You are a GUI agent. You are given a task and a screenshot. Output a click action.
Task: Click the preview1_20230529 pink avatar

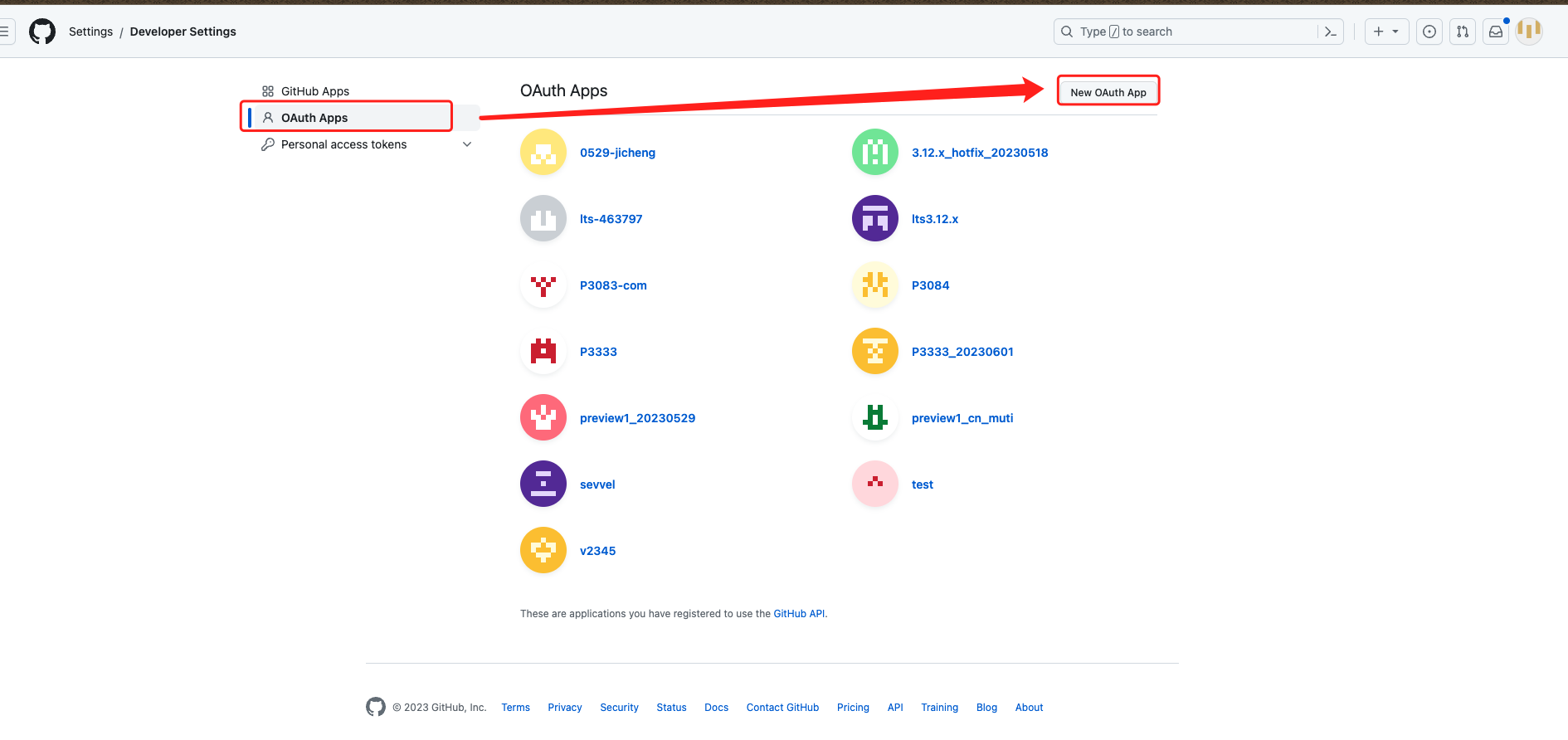pyautogui.click(x=543, y=417)
